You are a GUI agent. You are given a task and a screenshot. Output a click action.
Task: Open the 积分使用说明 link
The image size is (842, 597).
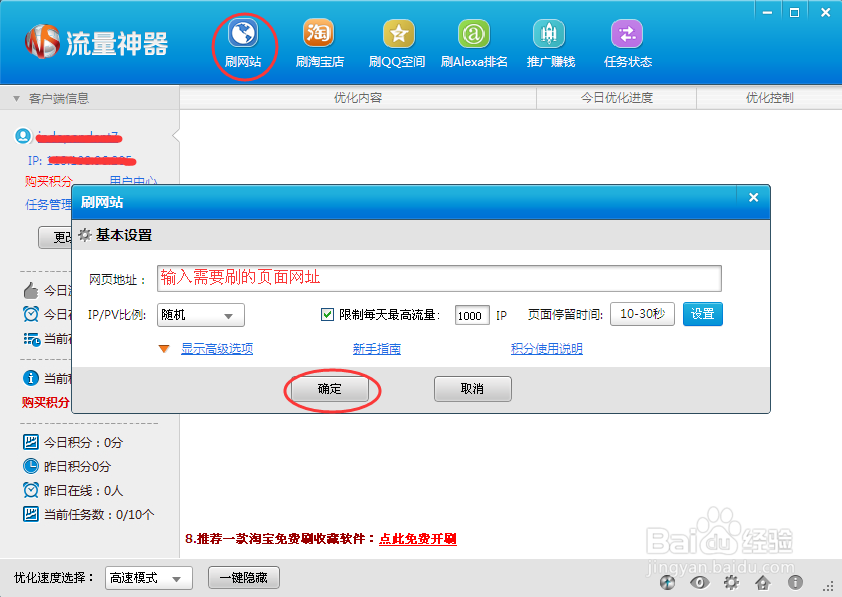pyautogui.click(x=546, y=349)
